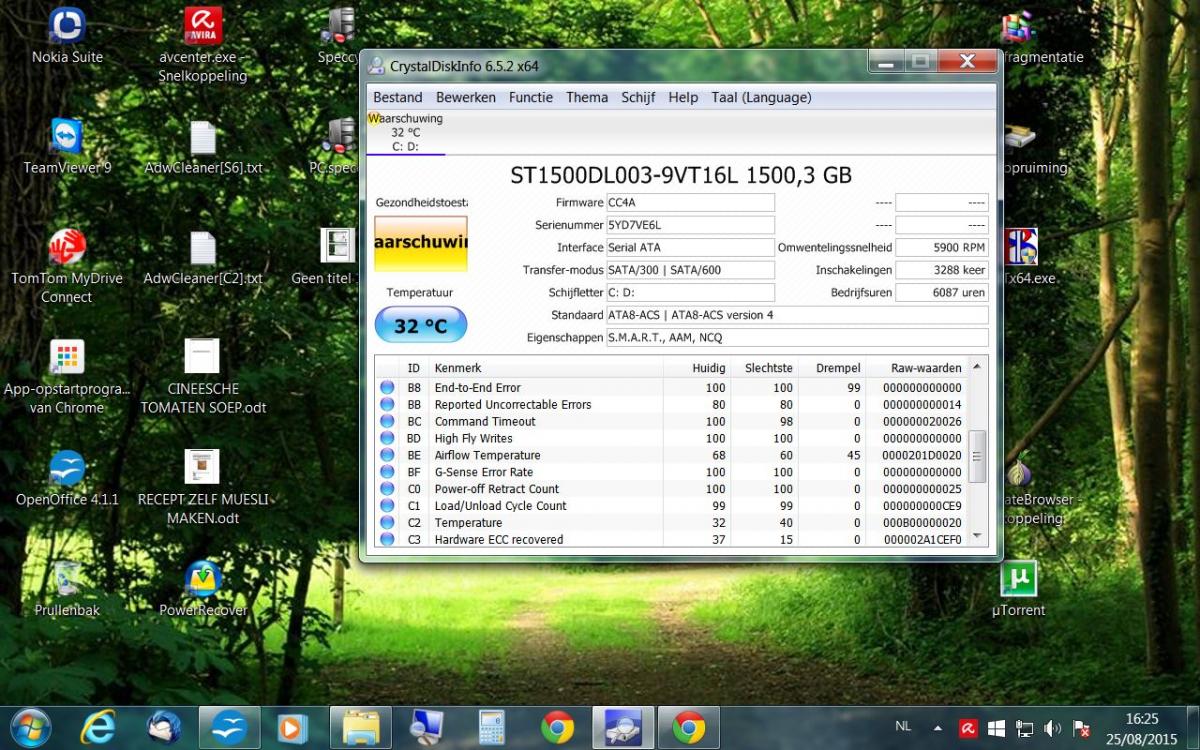The height and width of the screenshot is (750, 1200).
Task: Open the Prullenbak recycle bin
Action: click(x=67, y=579)
